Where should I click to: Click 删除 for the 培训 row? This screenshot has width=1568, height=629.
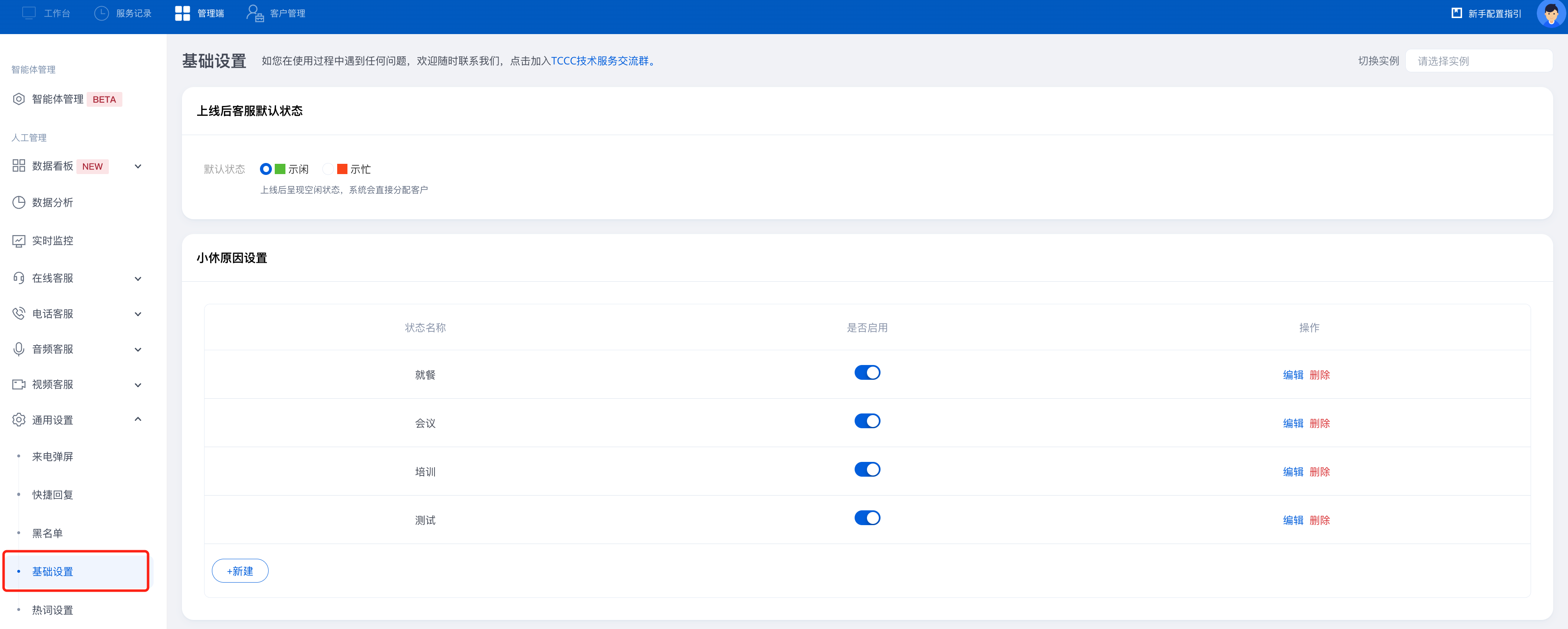coord(1320,471)
